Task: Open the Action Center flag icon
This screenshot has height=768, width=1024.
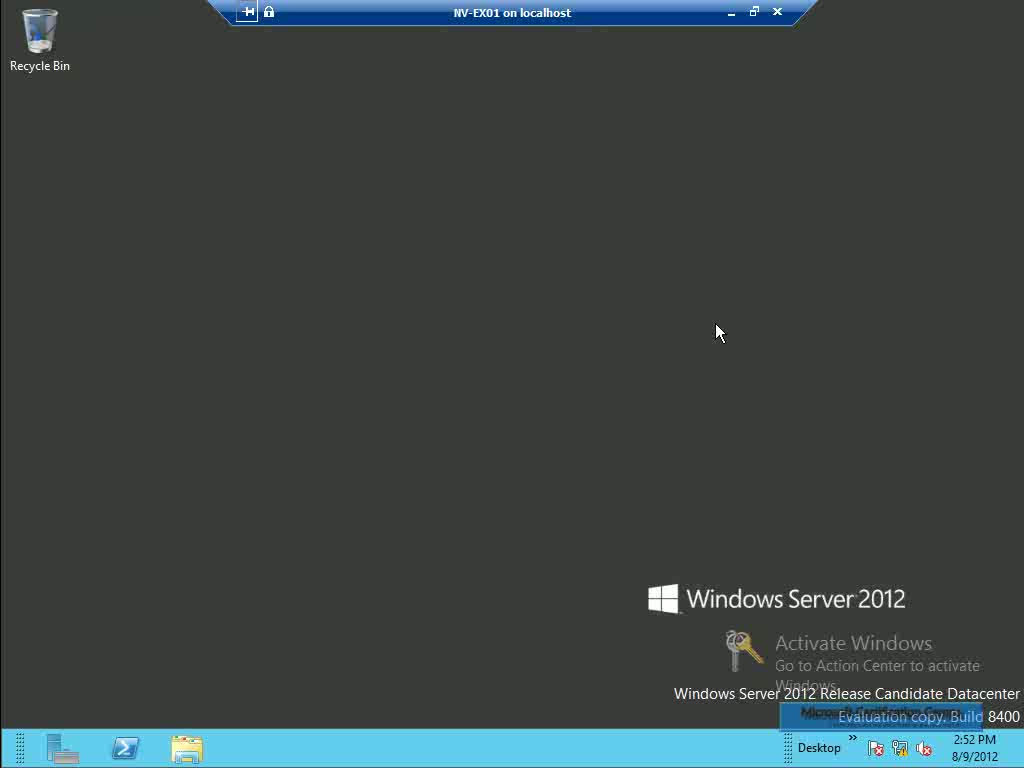Action: 876,748
